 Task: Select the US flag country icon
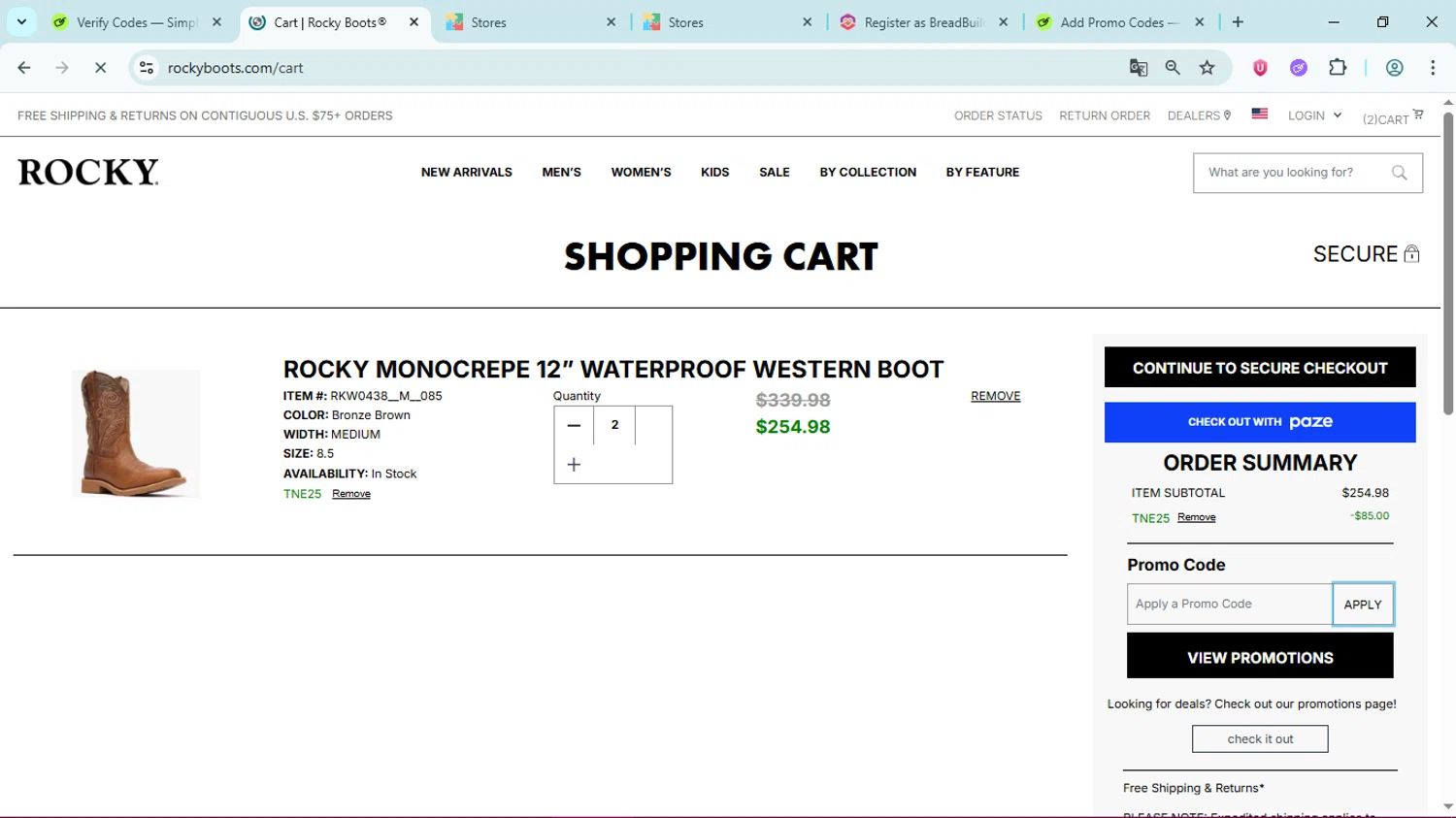pyautogui.click(x=1260, y=114)
